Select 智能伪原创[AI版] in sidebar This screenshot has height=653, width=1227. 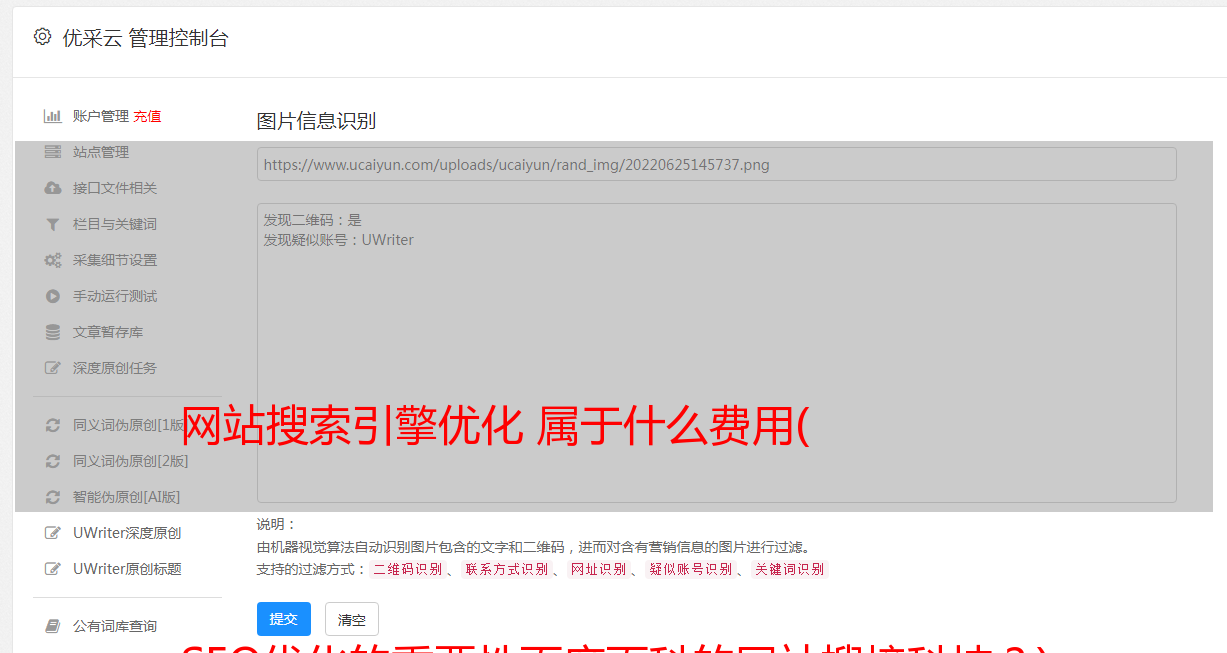click(127, 497)
